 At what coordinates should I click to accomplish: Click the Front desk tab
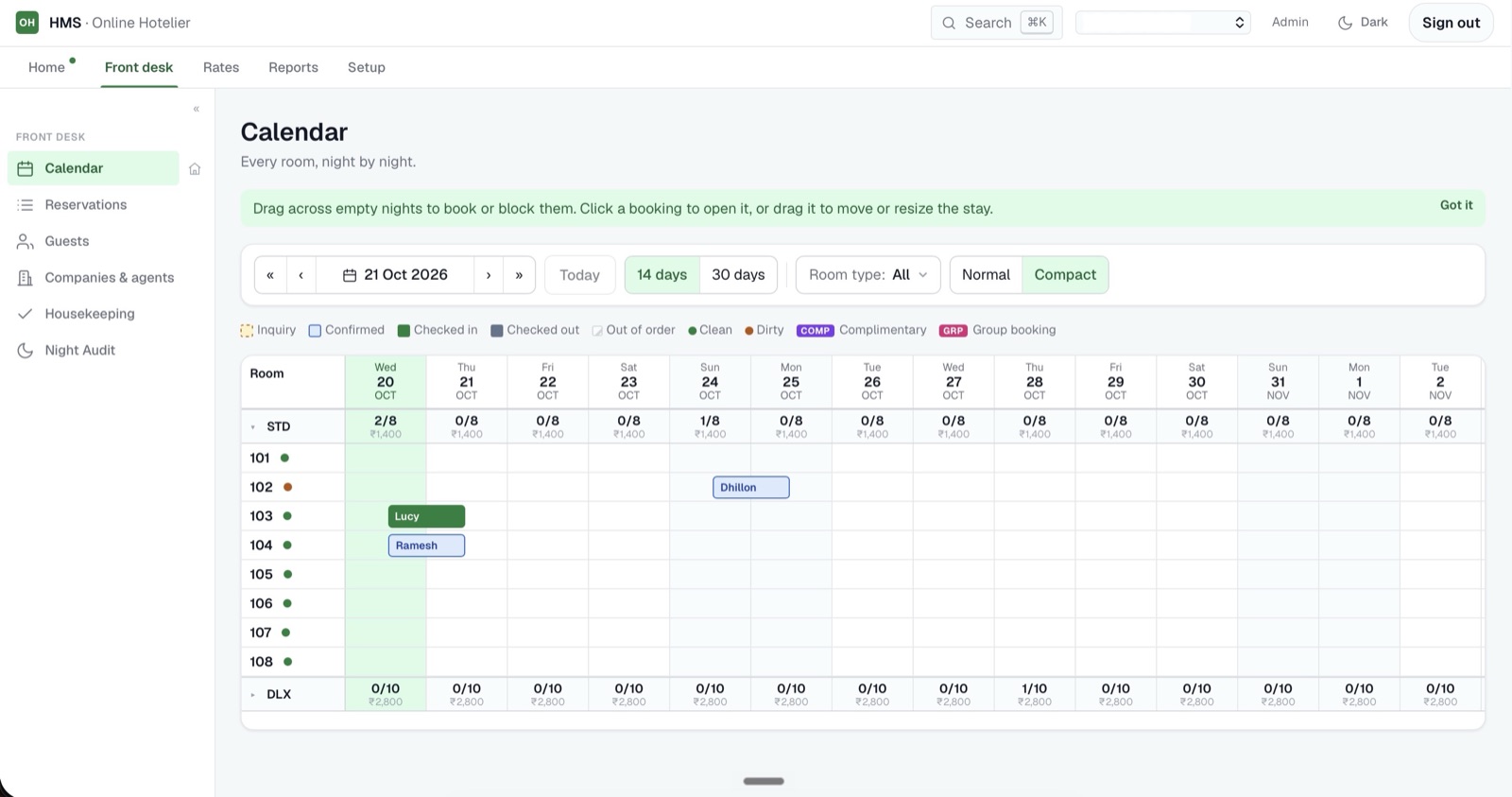[x=139, y=68]
